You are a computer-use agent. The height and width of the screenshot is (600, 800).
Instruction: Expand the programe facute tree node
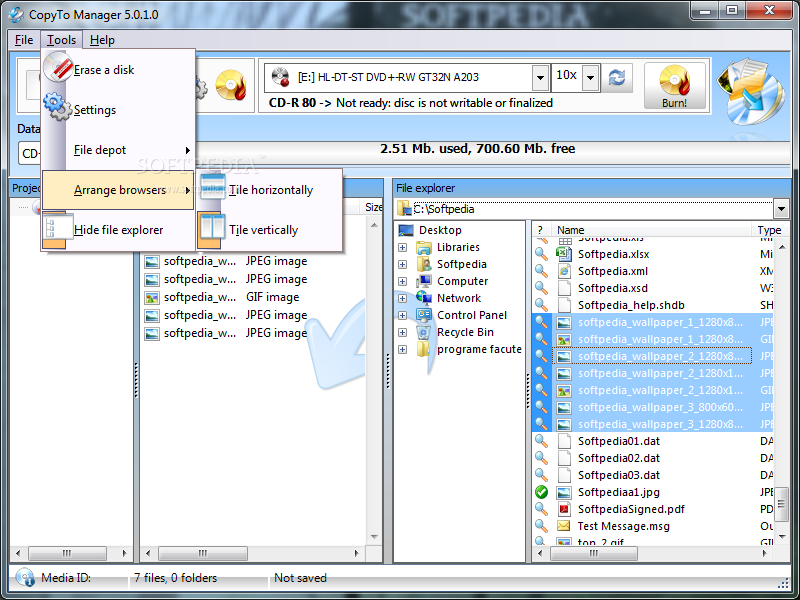click(403, 349)
